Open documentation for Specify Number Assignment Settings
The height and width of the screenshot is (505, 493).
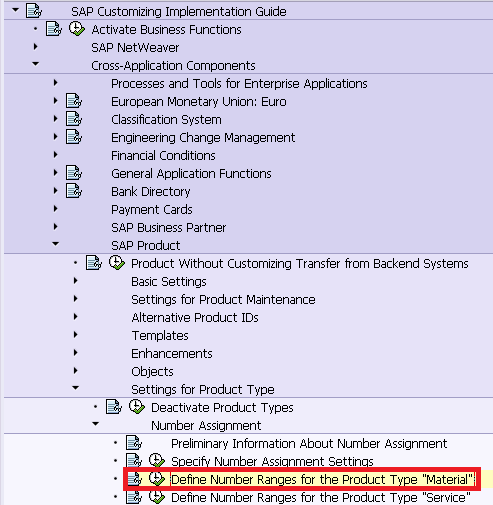(x=134, y=461)
